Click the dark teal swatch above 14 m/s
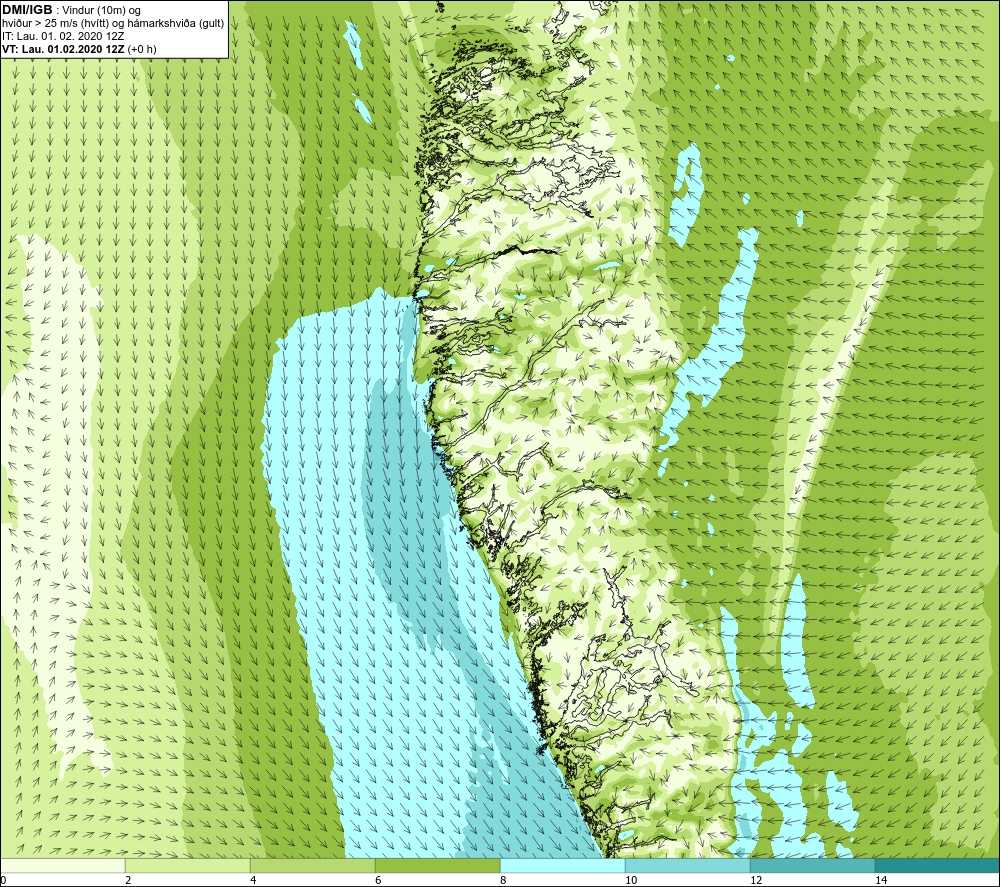The height and width of the screenshot is (887, 1000). pyautogui.click(x=938, y=865)
